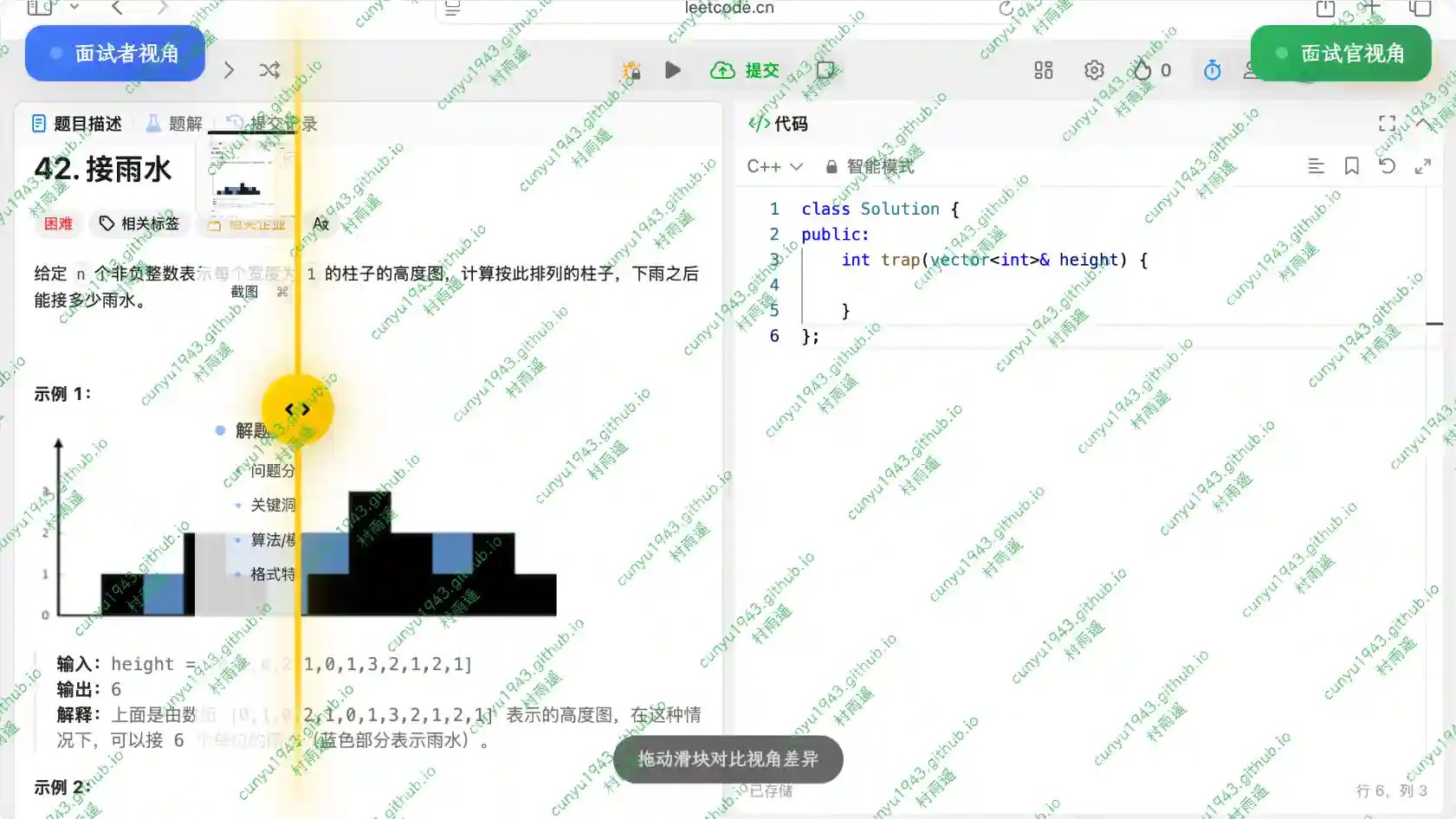
Task: Open the notes icon beside 提交
Action: [x=826, y=70]
